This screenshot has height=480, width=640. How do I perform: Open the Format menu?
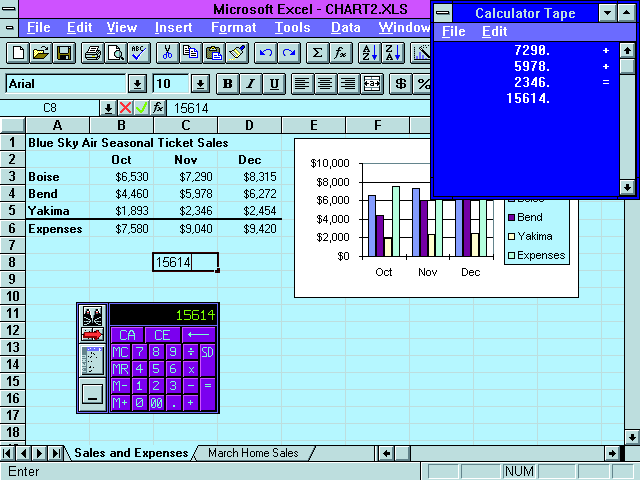[233, 27]
